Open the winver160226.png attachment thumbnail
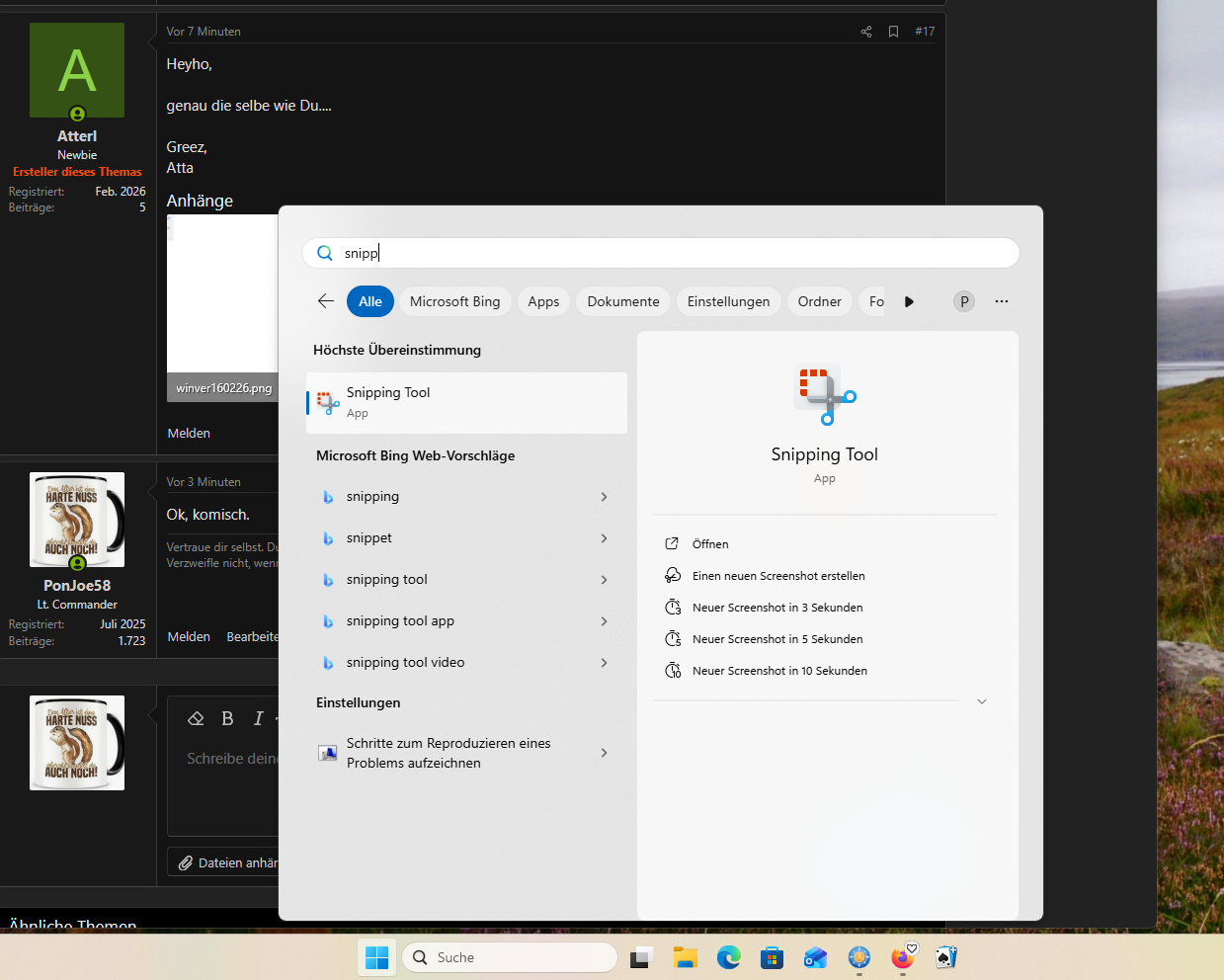 [222, 307]
